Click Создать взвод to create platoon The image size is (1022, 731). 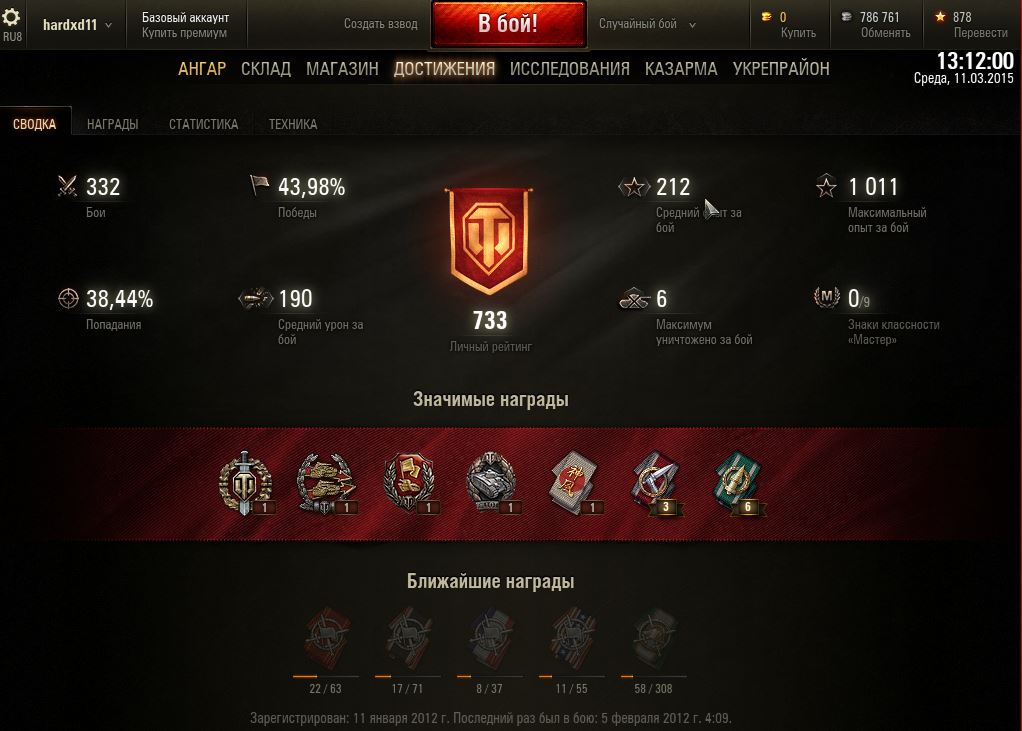click(381, 24)
